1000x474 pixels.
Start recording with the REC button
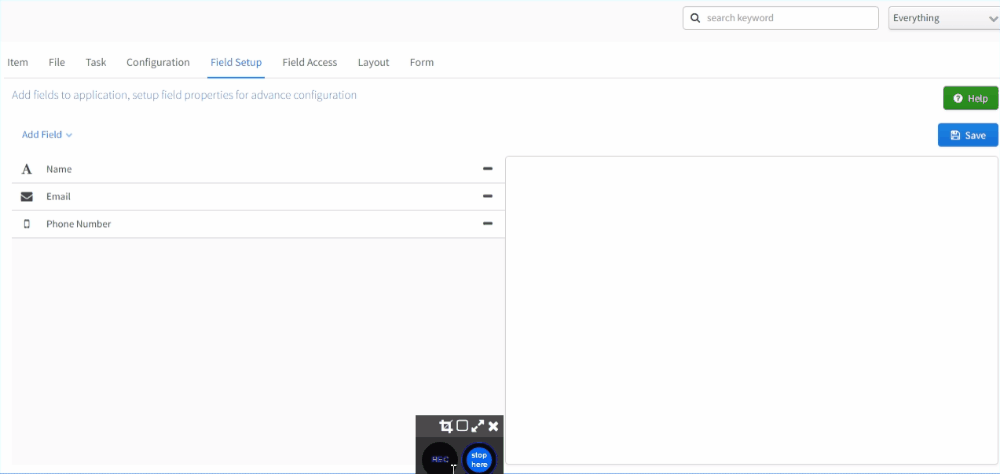440,459
